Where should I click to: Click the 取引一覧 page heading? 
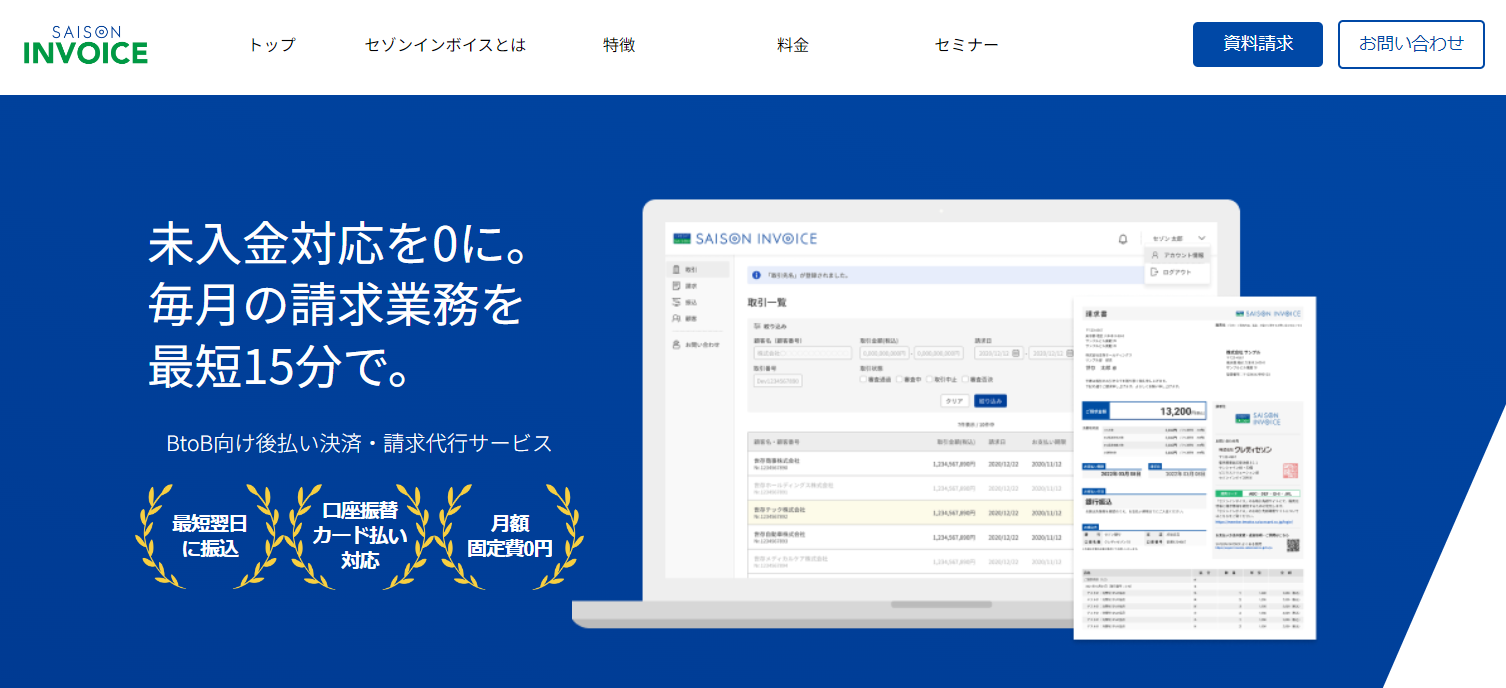pos(767,302)
